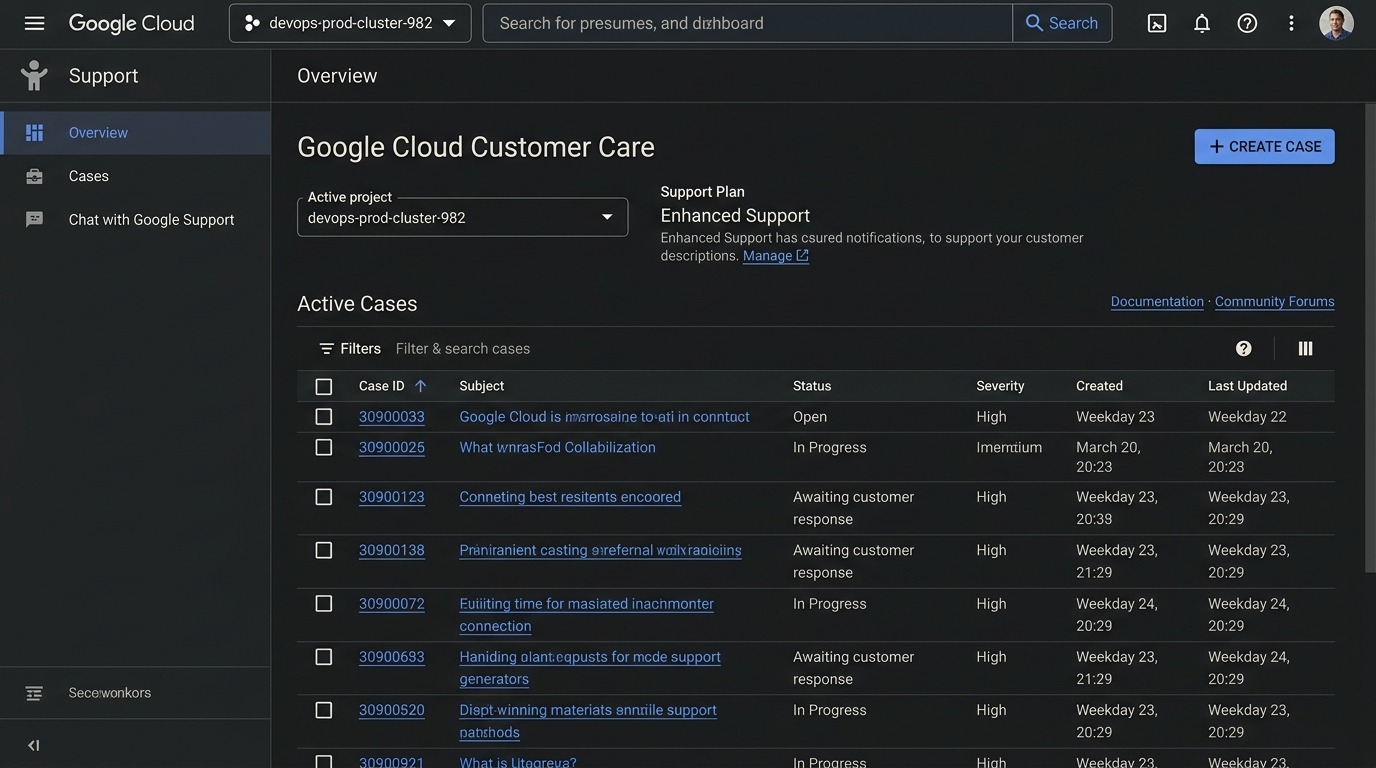The width and height of the screenshot is (1376, 768).
Task: Select checkbox for case 30900025
Action: [323, 447]
